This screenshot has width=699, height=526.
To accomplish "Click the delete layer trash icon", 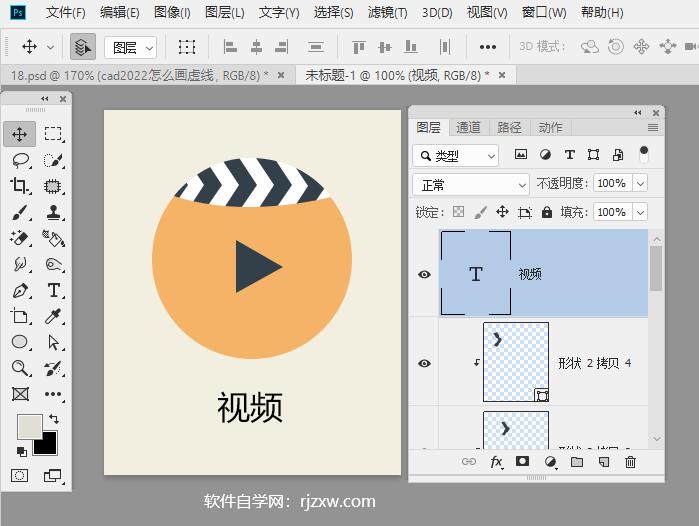I will [x=630, y=462].
